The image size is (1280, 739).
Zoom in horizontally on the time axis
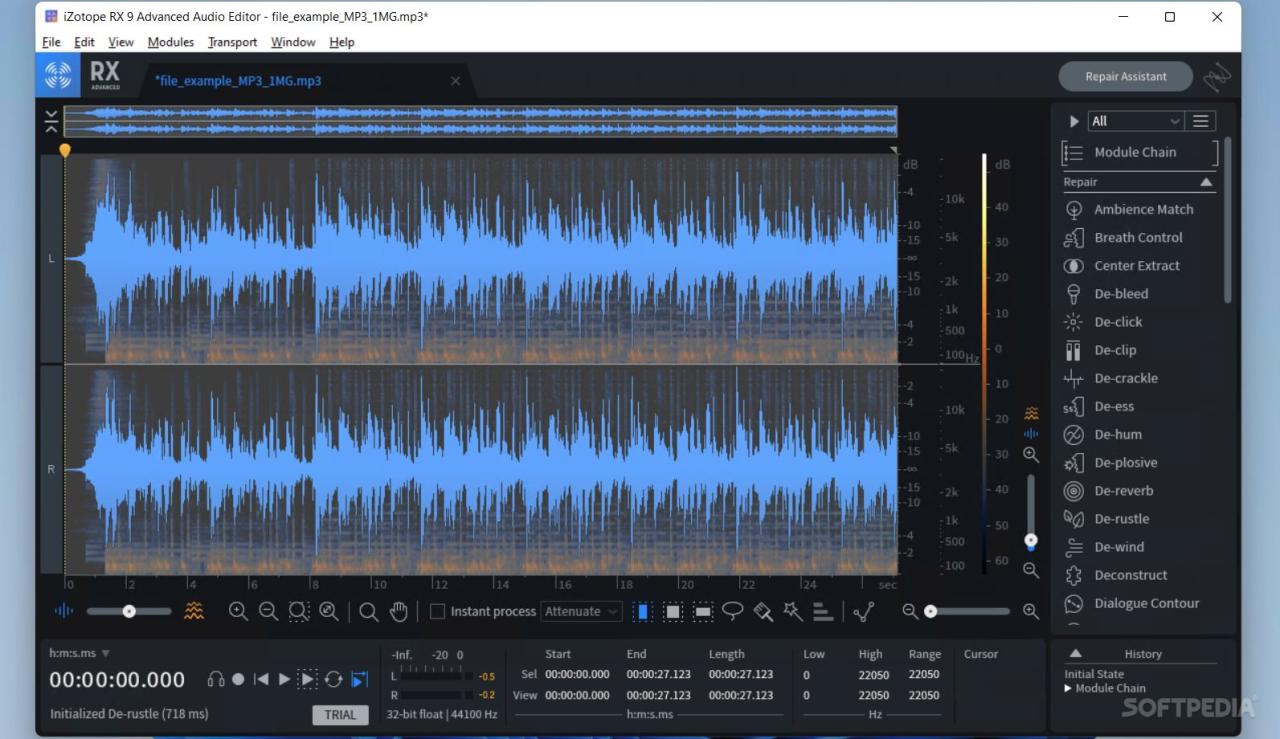click(238, 611)
